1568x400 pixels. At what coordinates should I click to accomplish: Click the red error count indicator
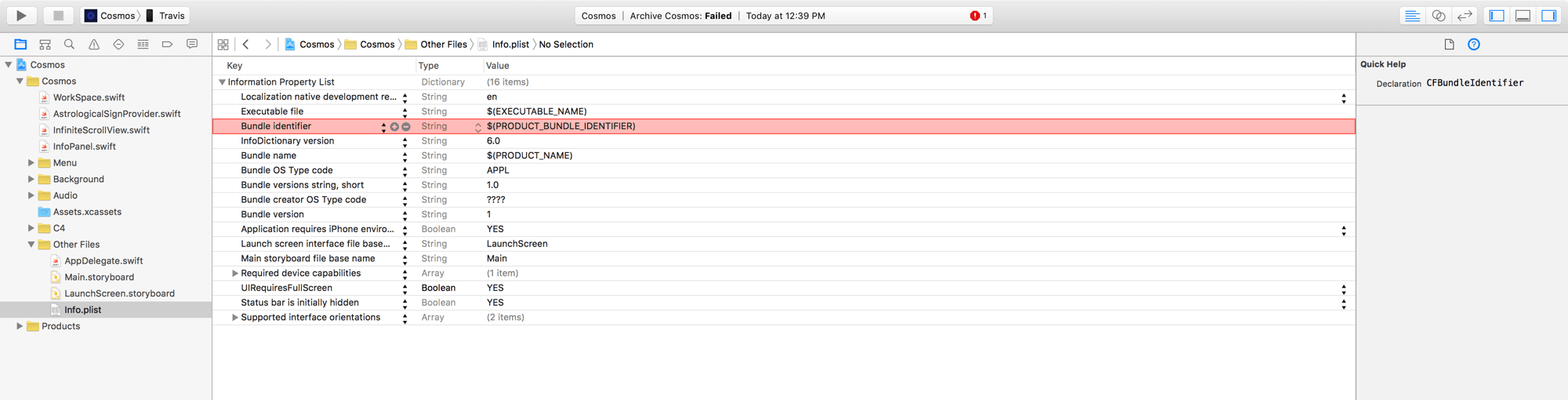(x=978, y=16)
